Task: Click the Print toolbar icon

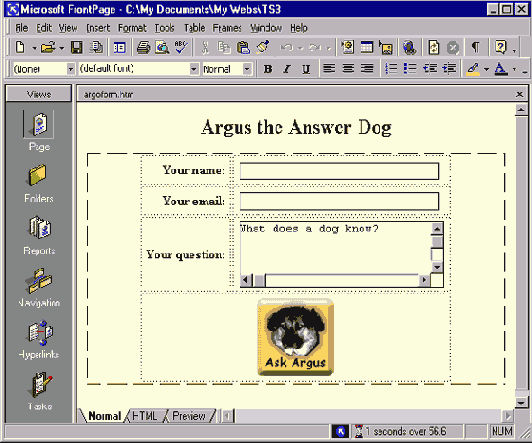Action: pyautogui.click(x=144, y=47)
